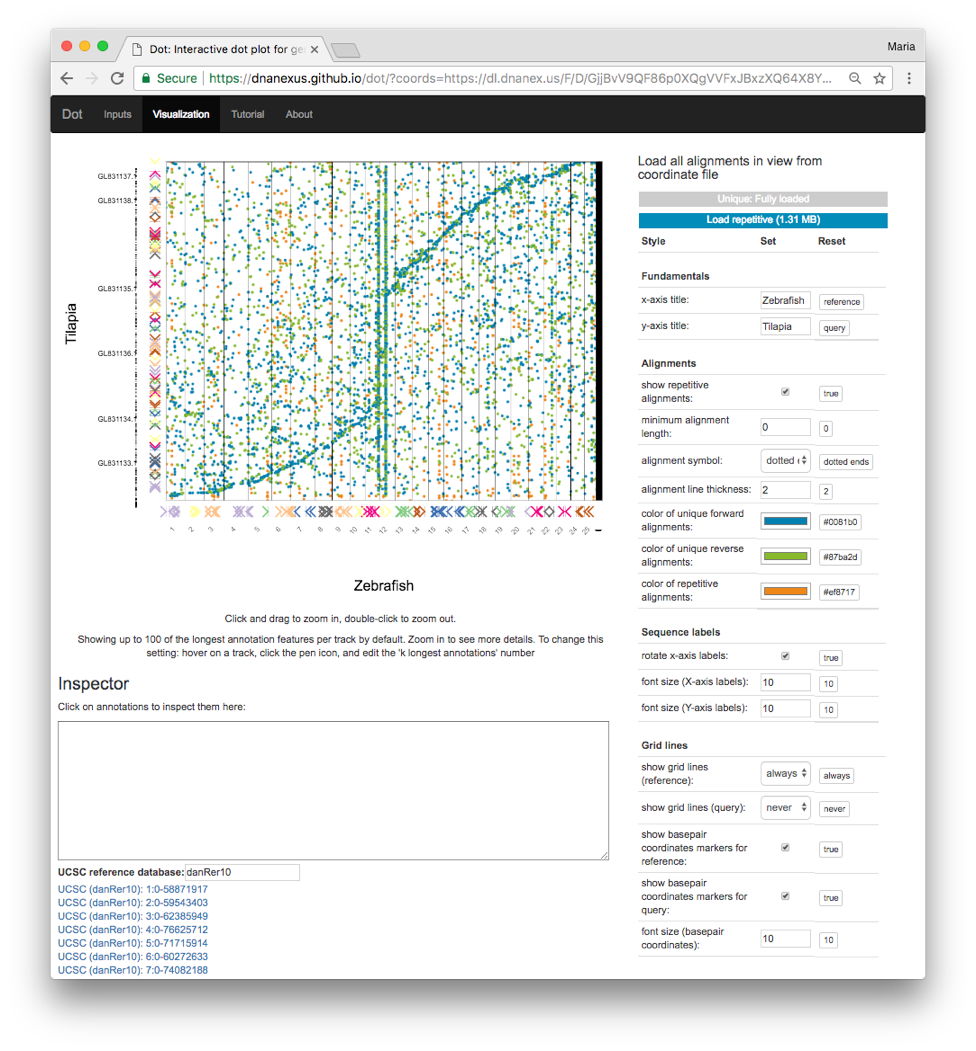Open the Tutorial tab

coord(248,114)
